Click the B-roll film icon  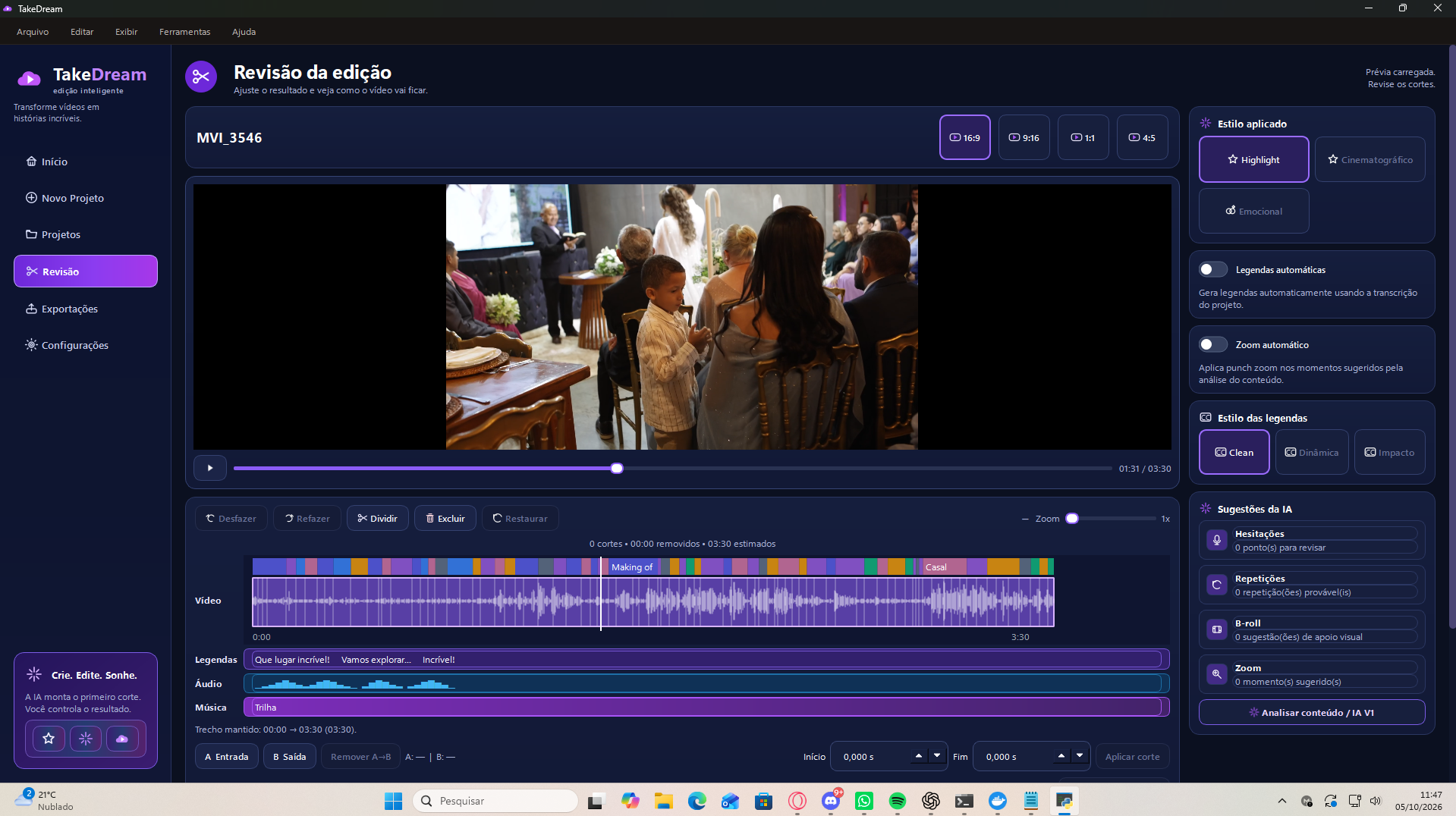1216,629
